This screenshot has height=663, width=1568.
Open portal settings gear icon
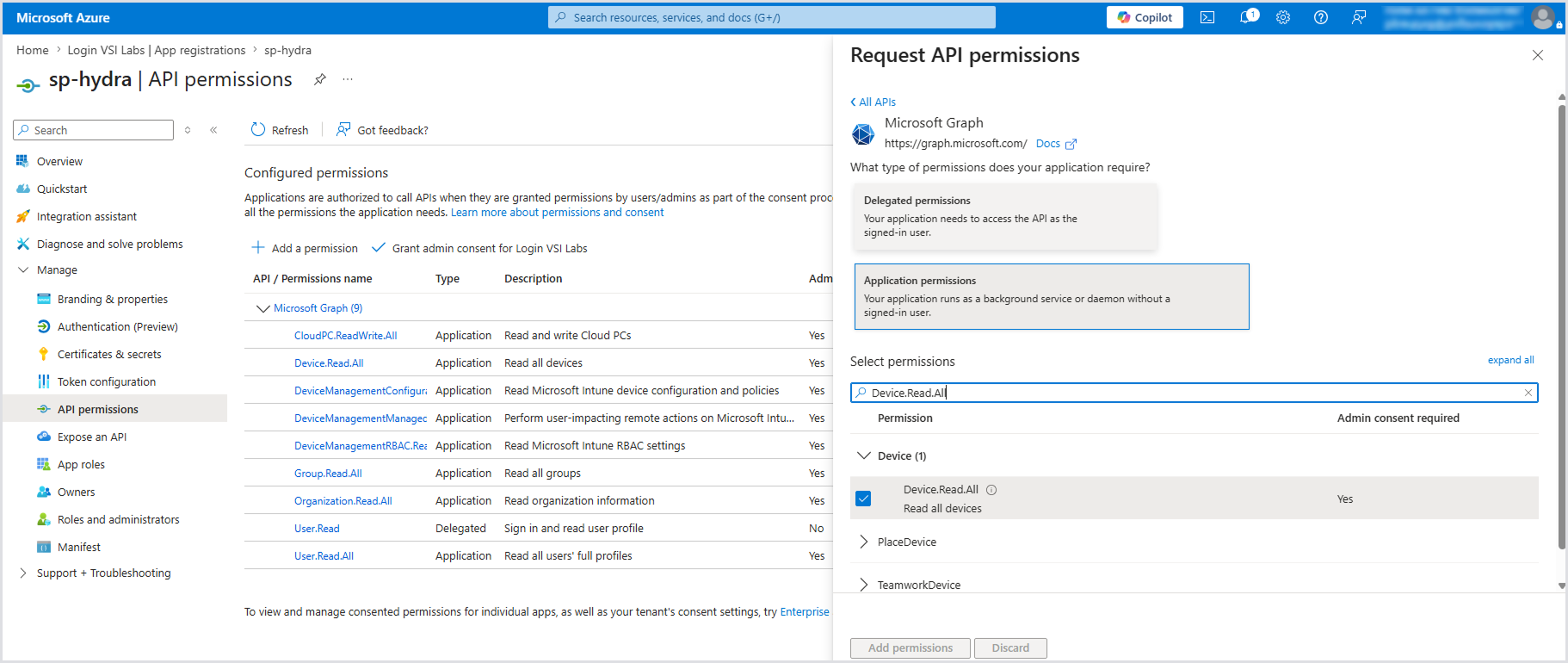click(x=1283, y=17)
